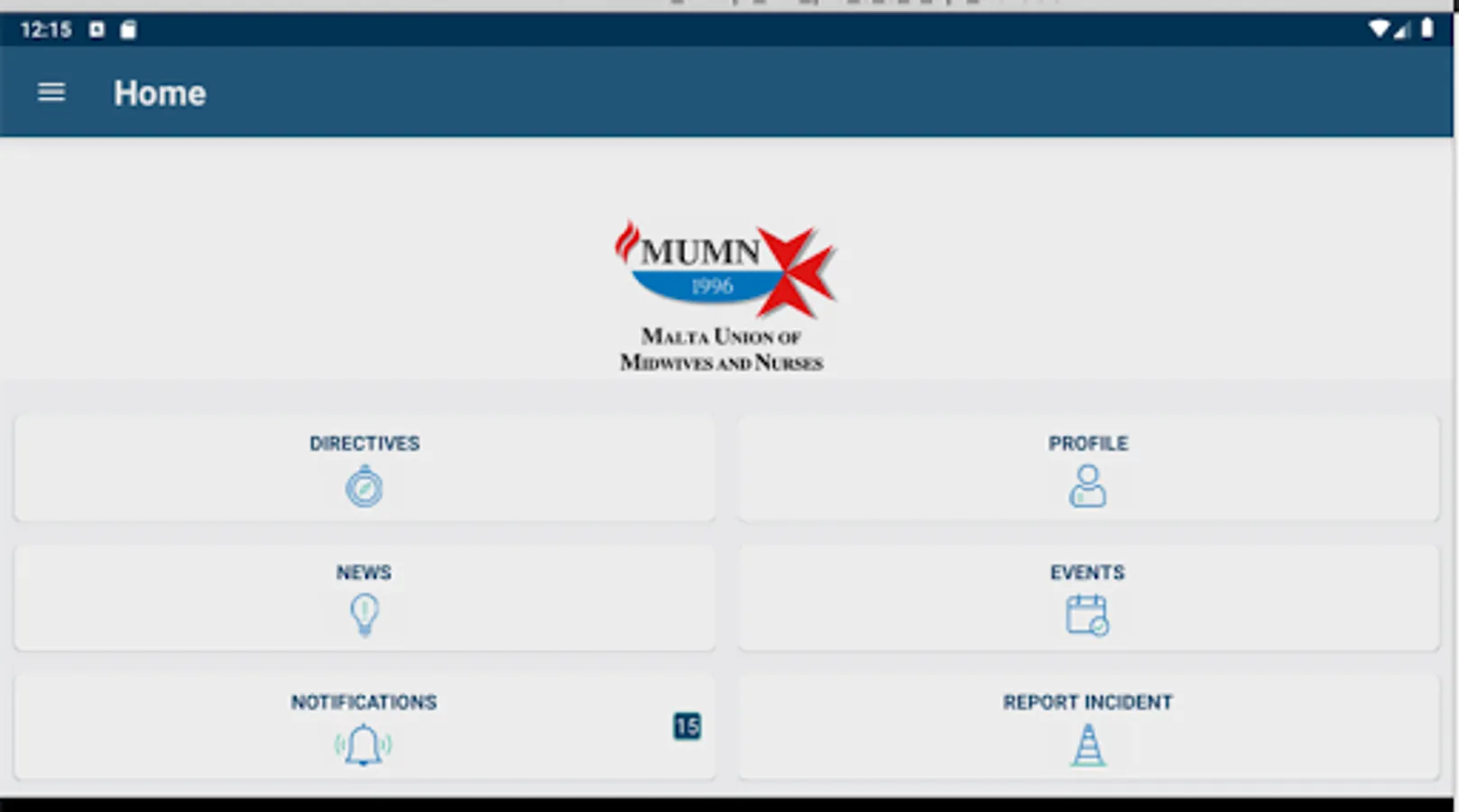Open the hamburger navigation menu
1459x812 pixels.
[x=51, y=92]
